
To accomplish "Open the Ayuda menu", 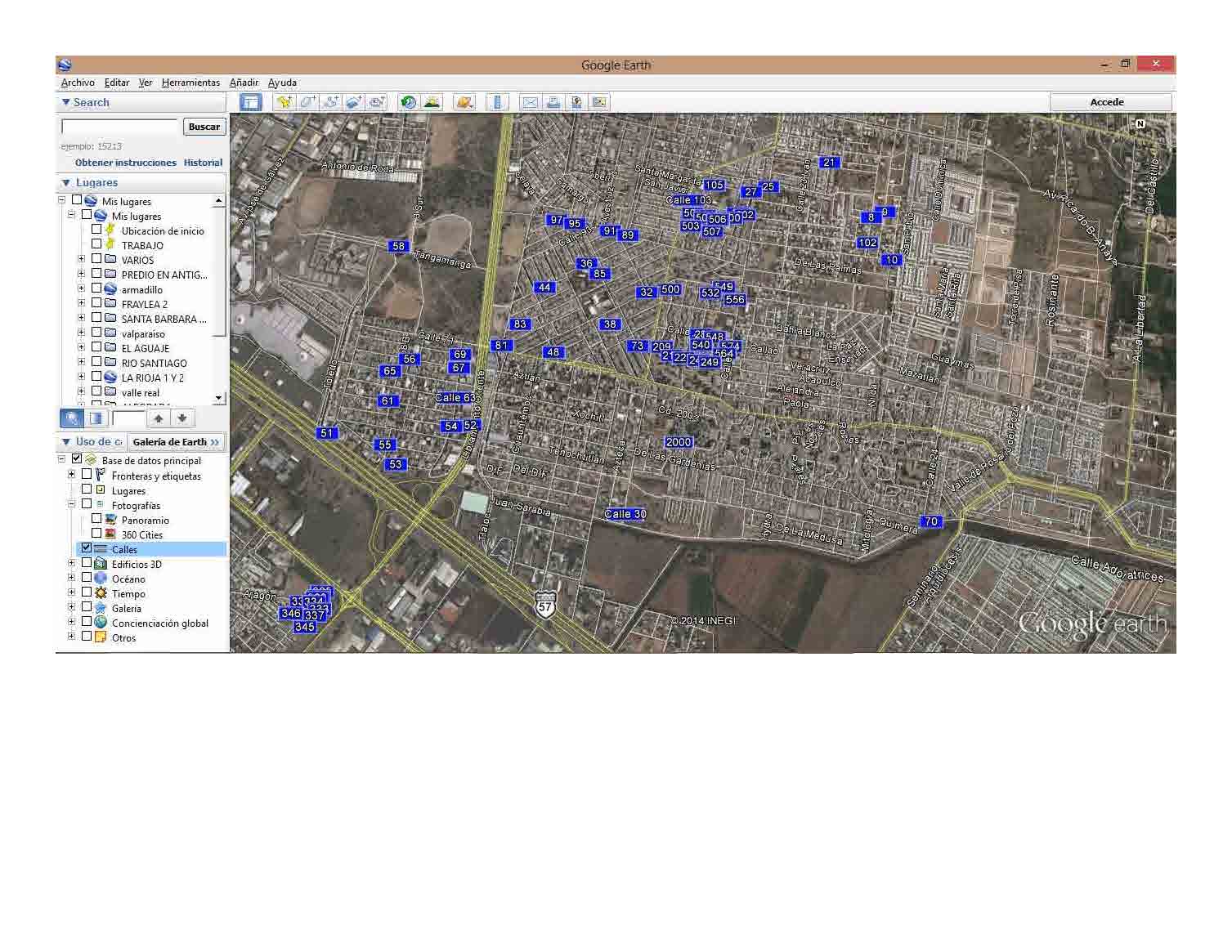I will click(x=282, y=83).
